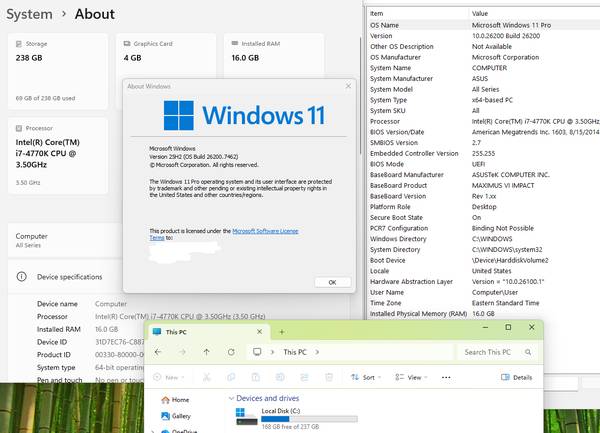Expand the New item dropdown
Viewport: 600px width, 433px height.
coord(170,378)
